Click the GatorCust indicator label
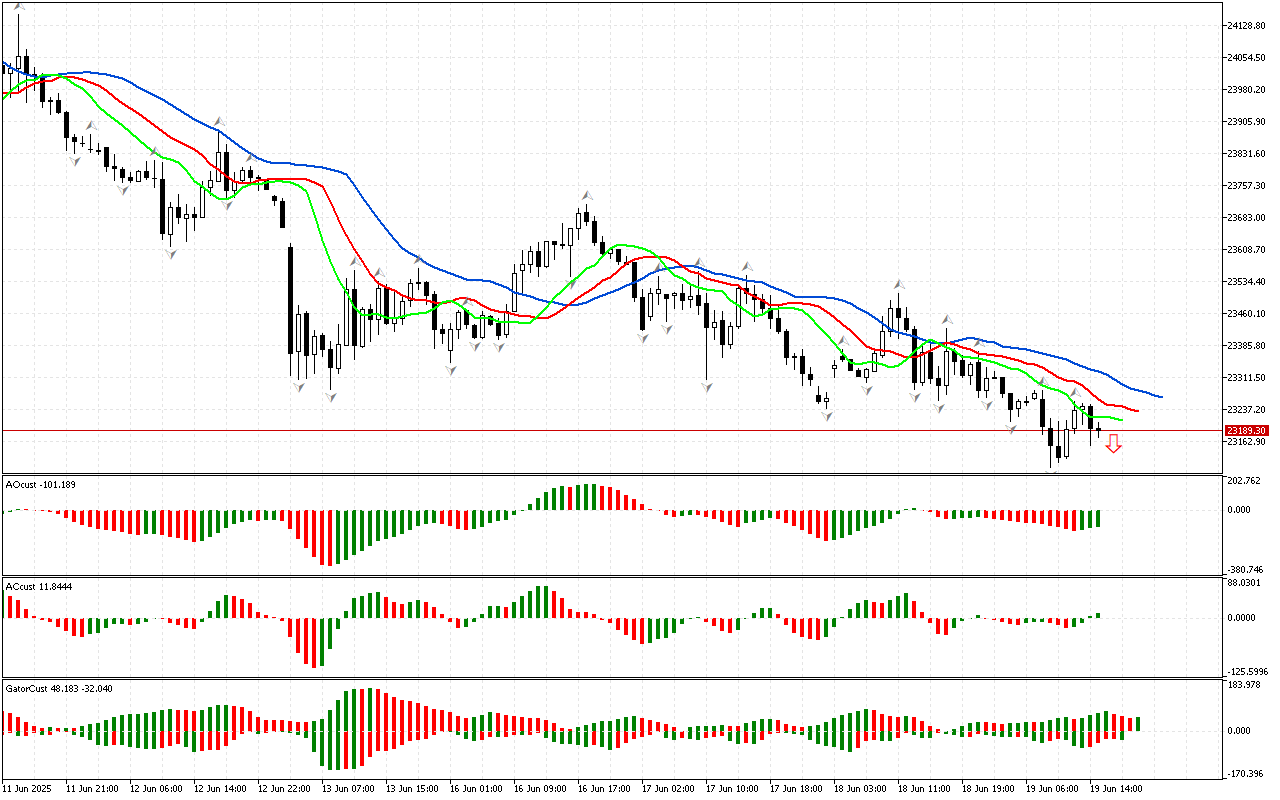Image resolution: width=1280 pixels, height=800 pixels. click(x=58, y=689)
